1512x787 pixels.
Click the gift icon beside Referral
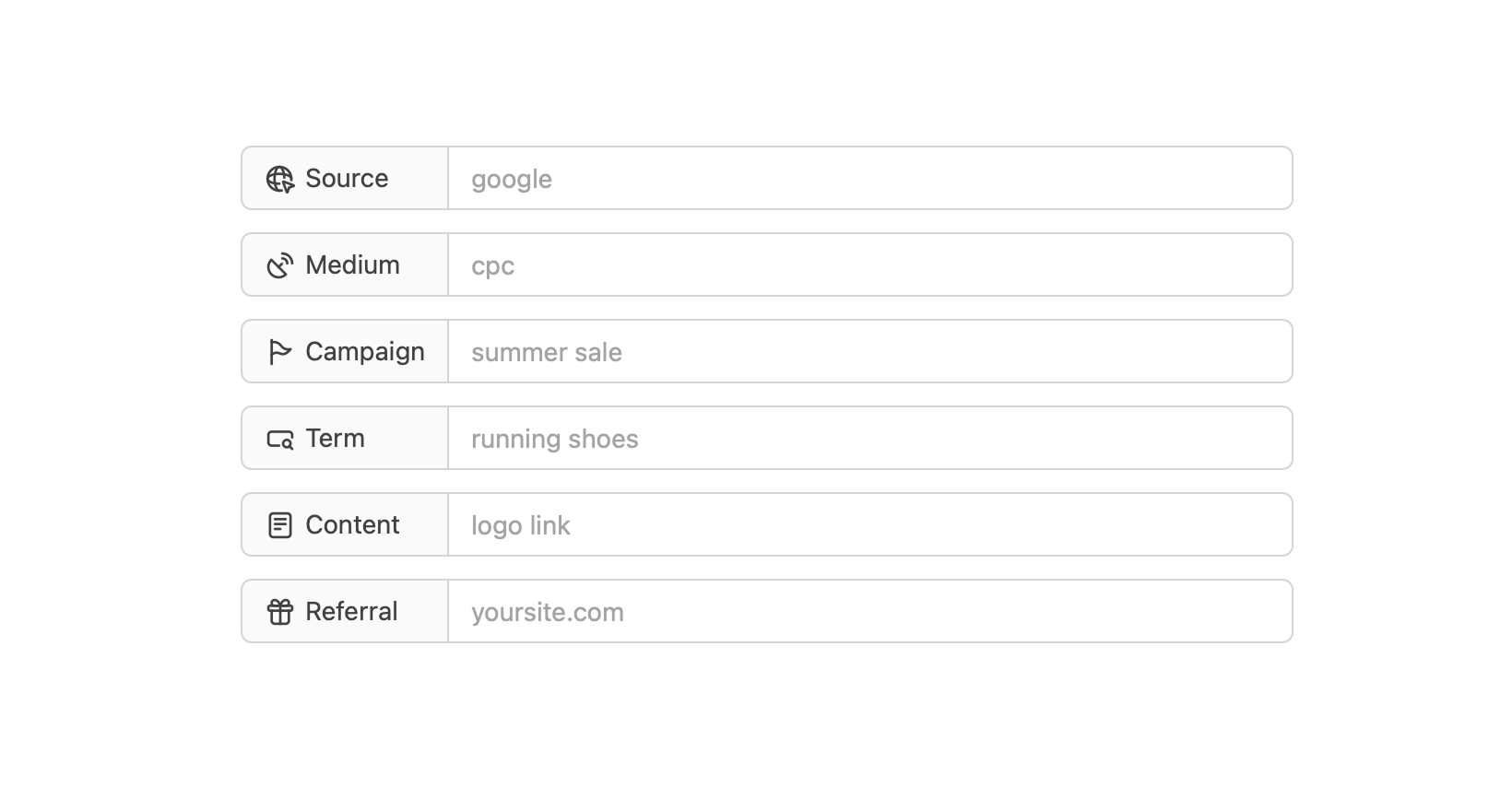[x=279, y=612]
